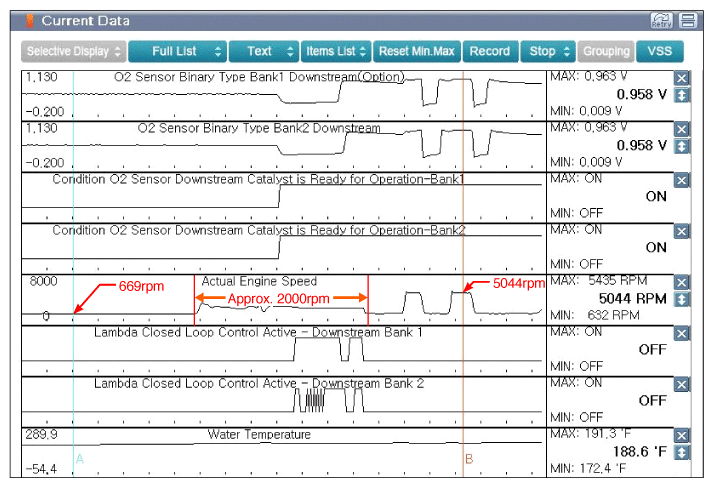Adjust scale arrows for Water Temperature
Viewport: 713px width, 487px height.
click(x=682, y=453)
